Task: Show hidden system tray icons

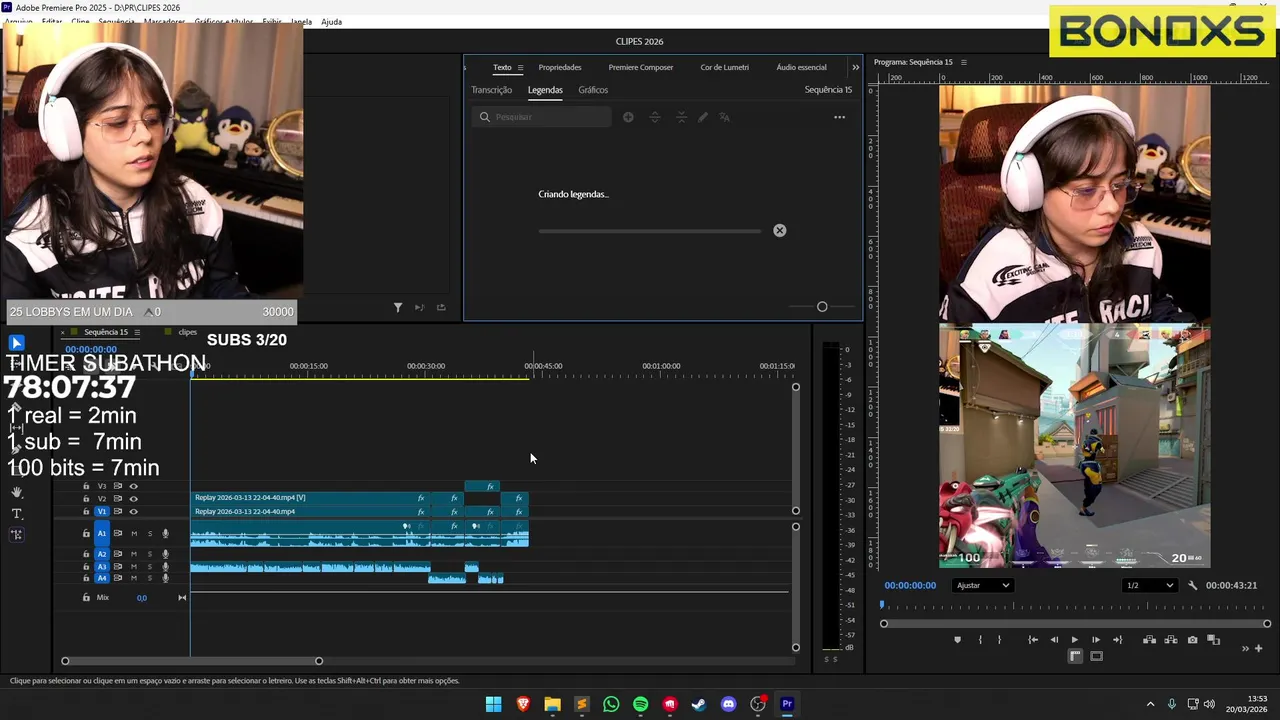Action: 1150,704
